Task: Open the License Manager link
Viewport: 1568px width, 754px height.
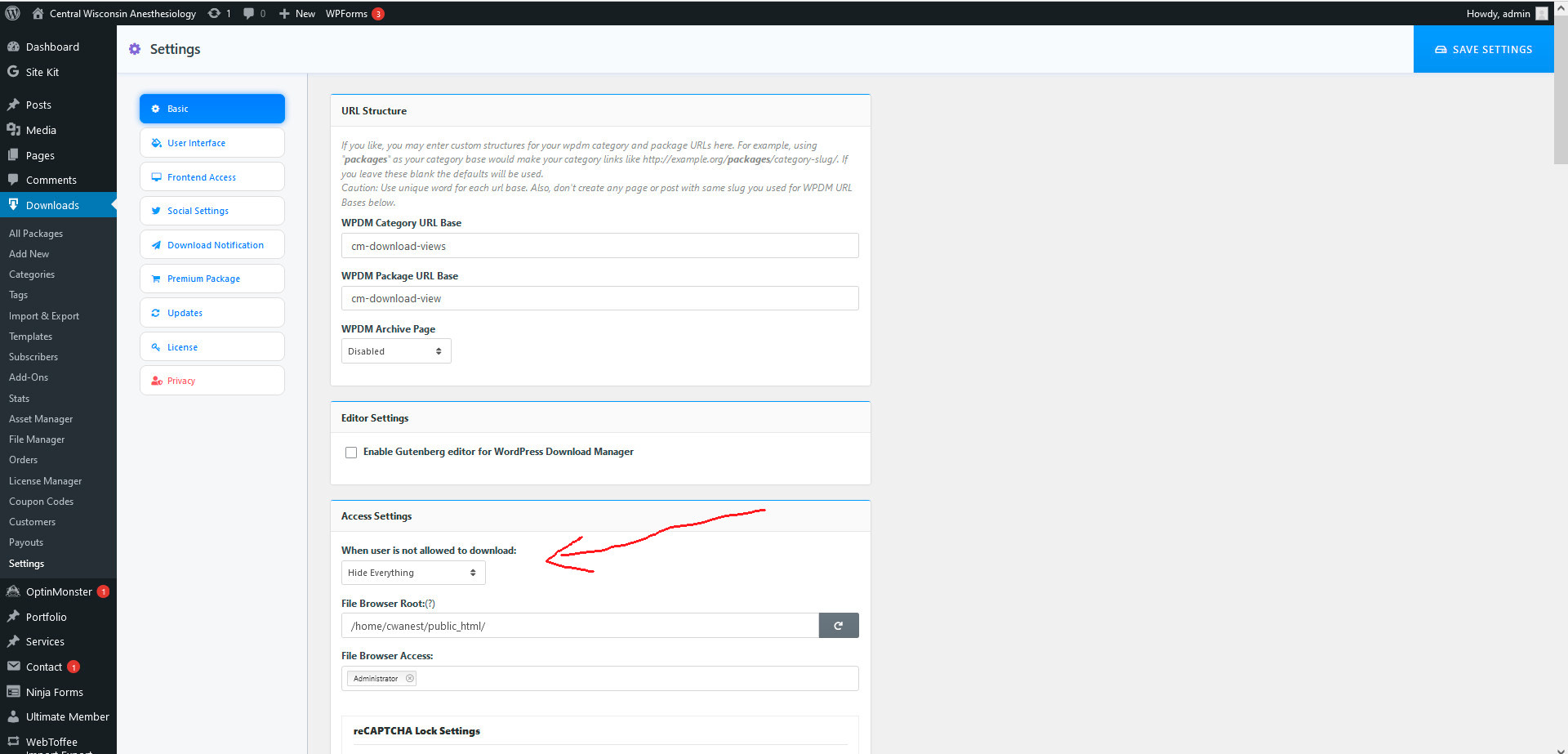Action: [45, 481]
